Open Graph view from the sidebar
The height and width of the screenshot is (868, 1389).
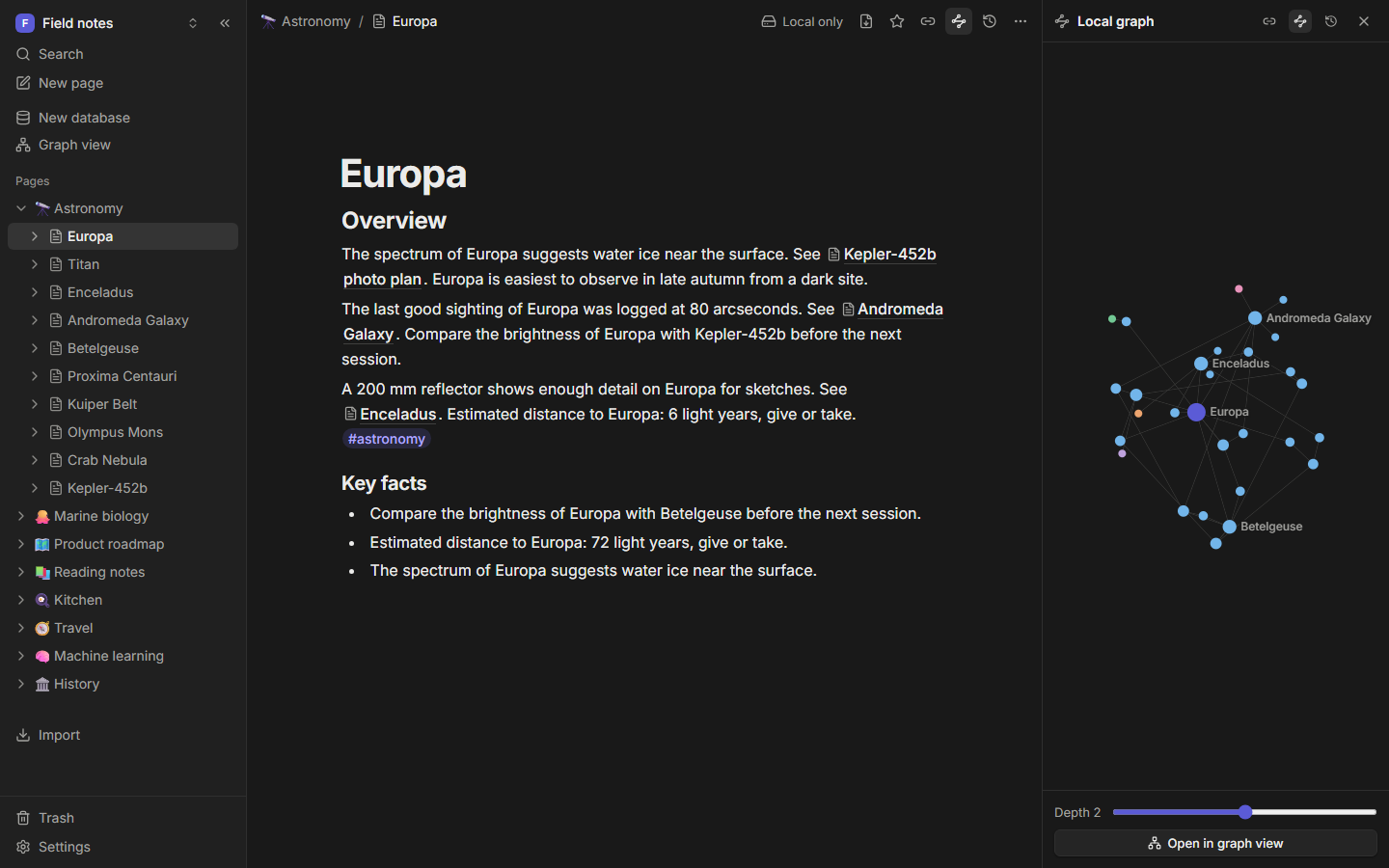(123, 145)
